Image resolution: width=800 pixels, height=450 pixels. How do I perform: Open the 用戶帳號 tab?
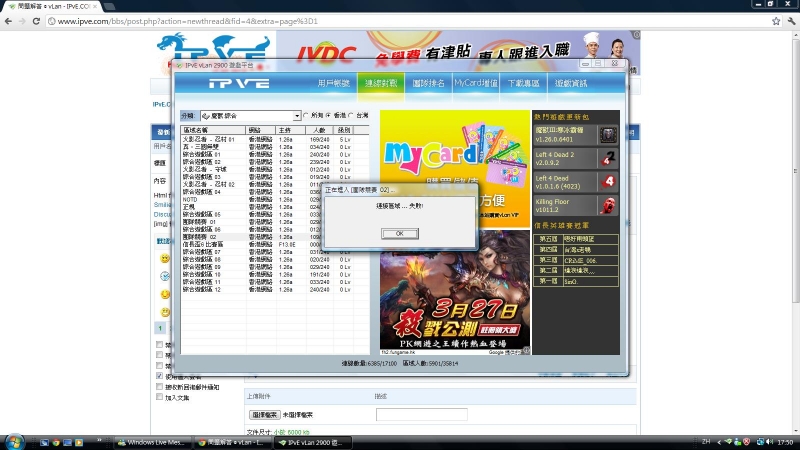tap(334, 83)
